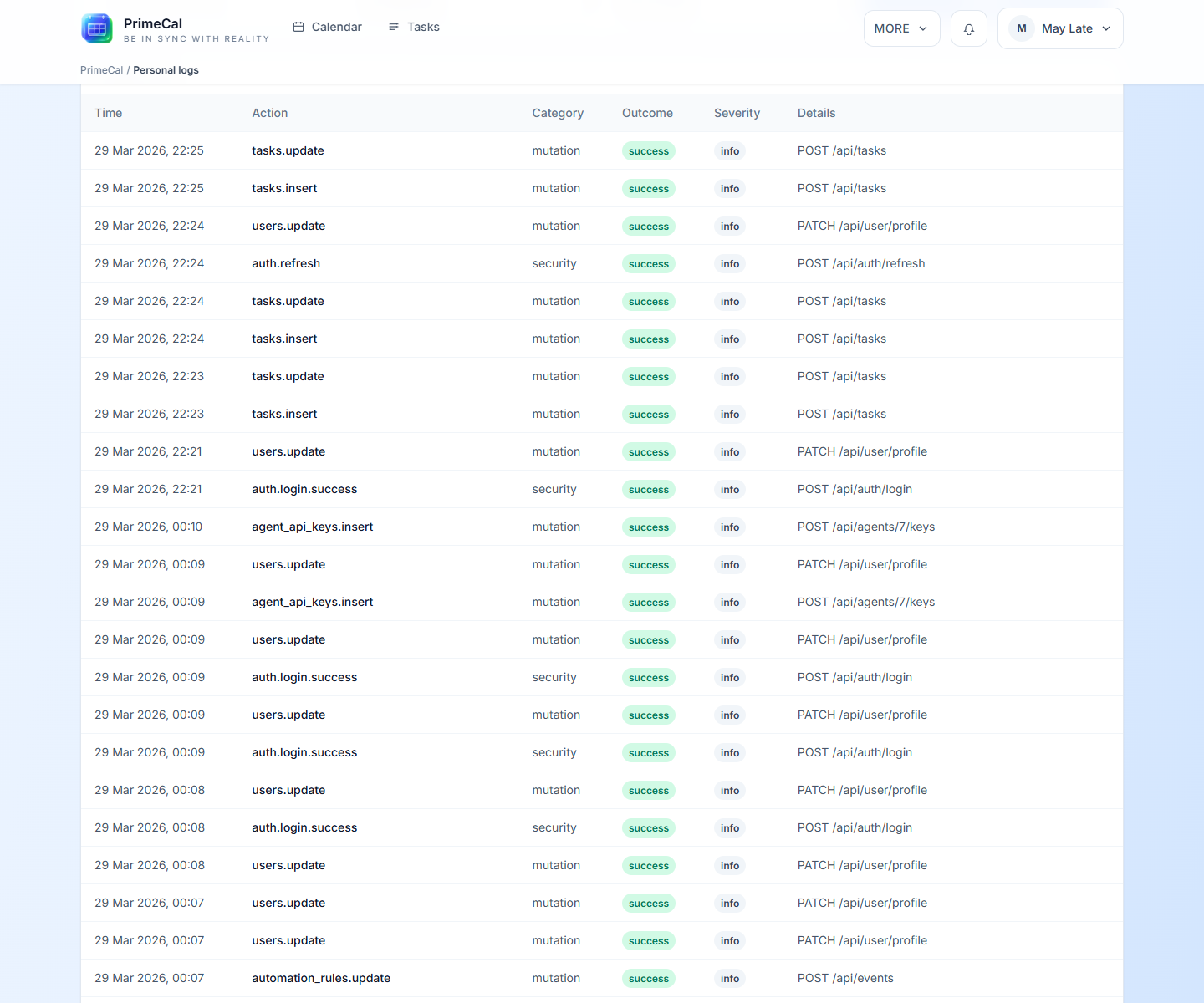Click the Severity column header
Image resolution: width=1204 pixels, height=1003 pixels.
click(737, 113)
